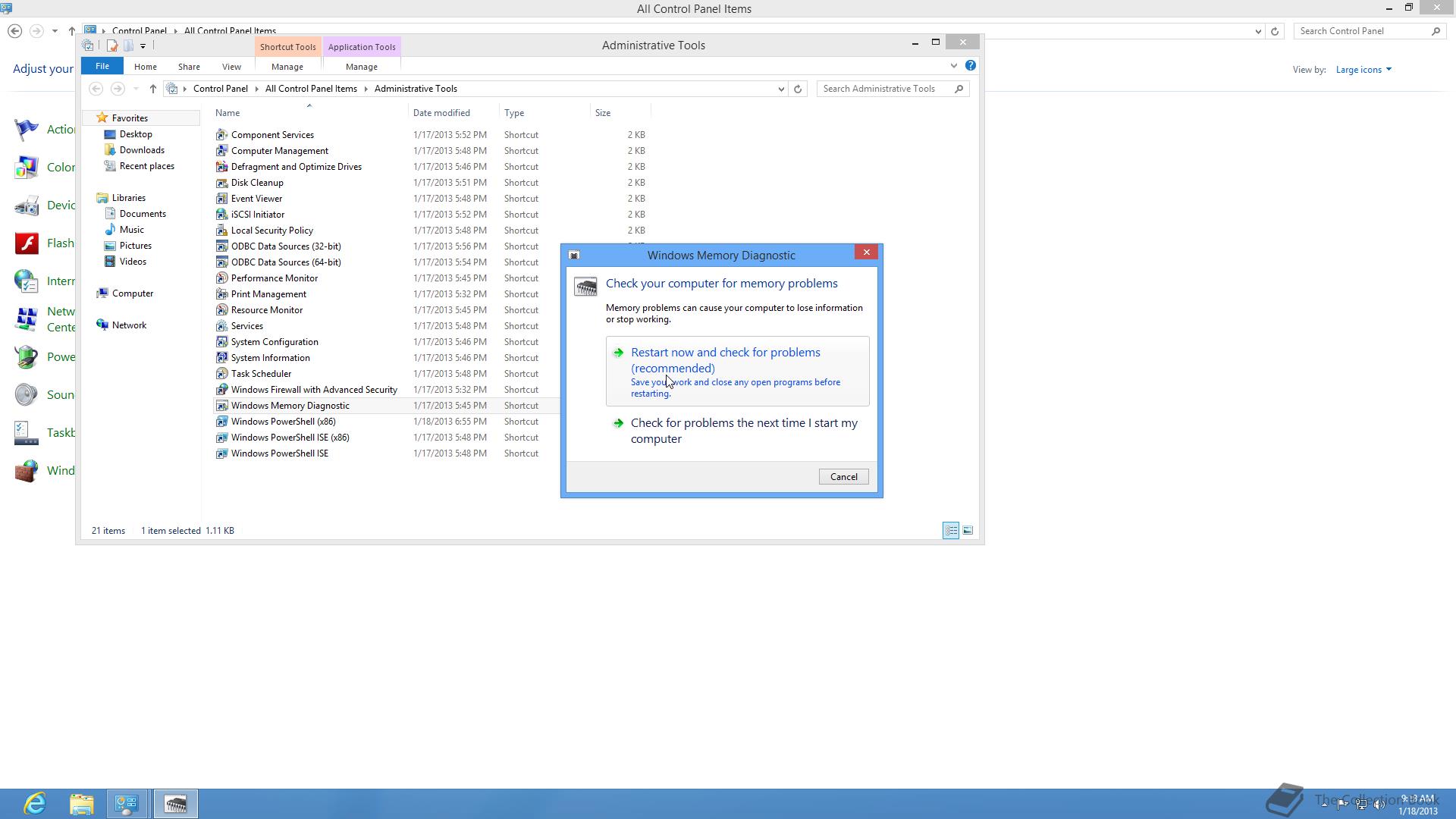Open Music library in navigation pane
This screenshot has height=819, width=1456.
(x=131, y=230)
